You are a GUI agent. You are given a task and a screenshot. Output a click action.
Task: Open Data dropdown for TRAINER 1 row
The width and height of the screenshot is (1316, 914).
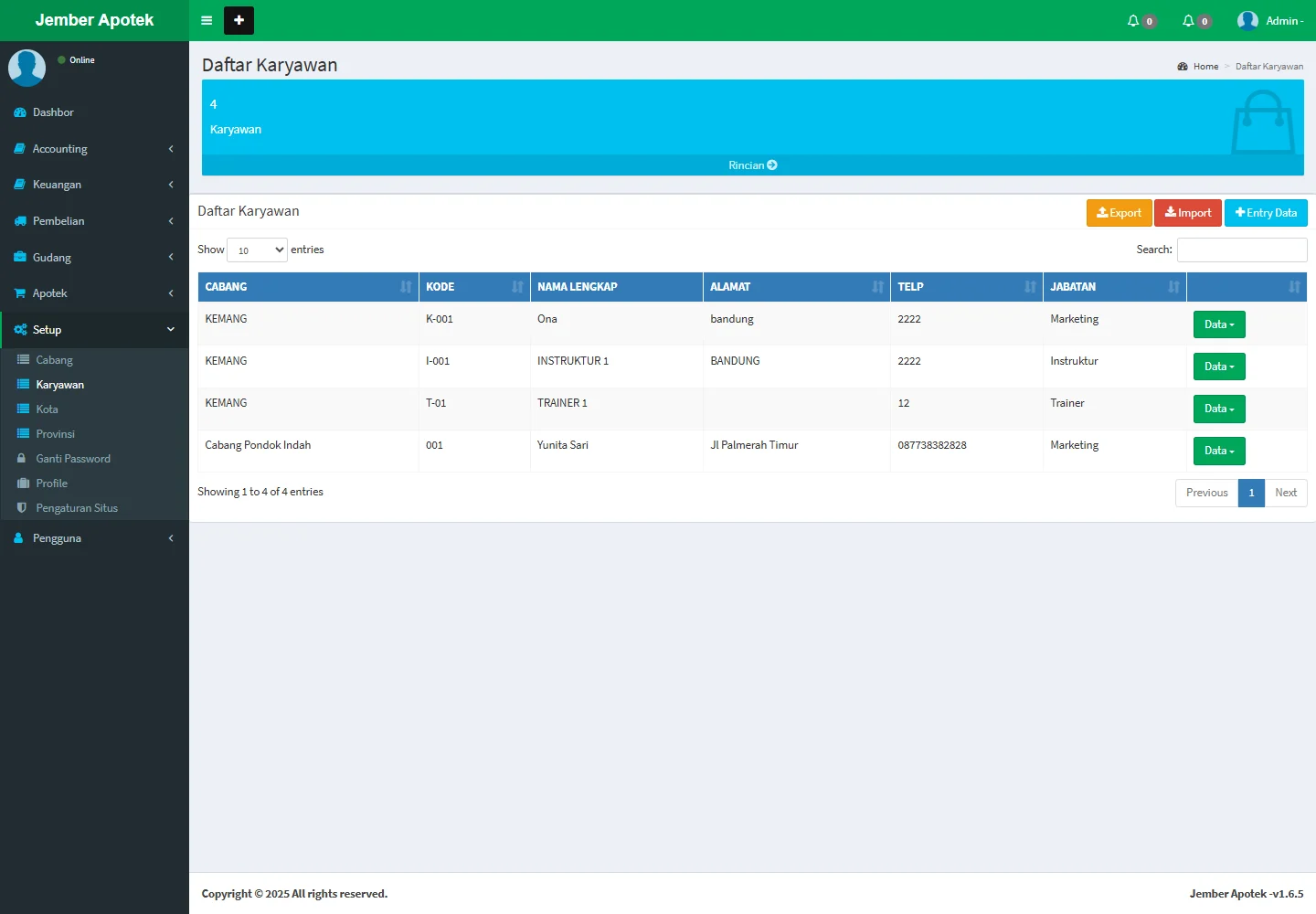(x=1218, y=409)
